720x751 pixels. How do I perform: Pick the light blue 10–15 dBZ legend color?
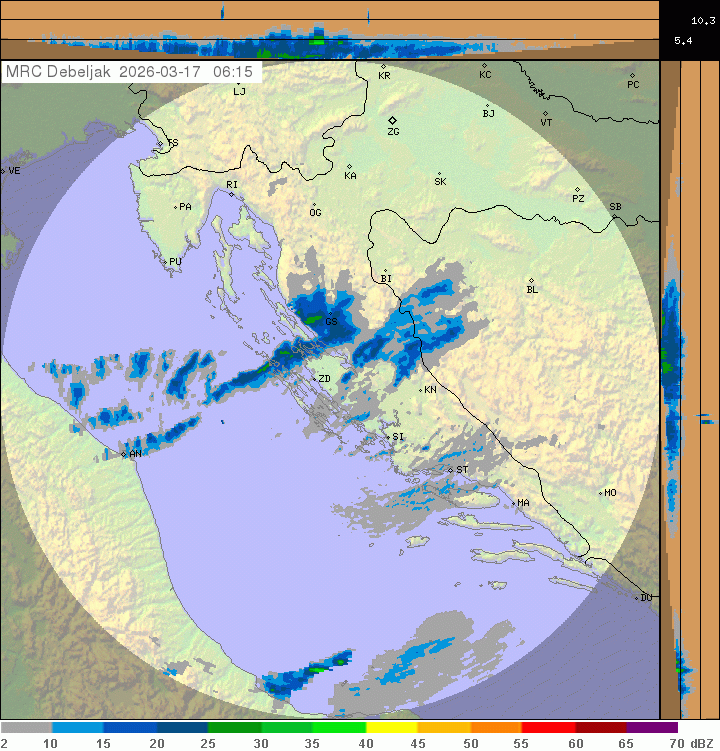(x=78, y=728)
